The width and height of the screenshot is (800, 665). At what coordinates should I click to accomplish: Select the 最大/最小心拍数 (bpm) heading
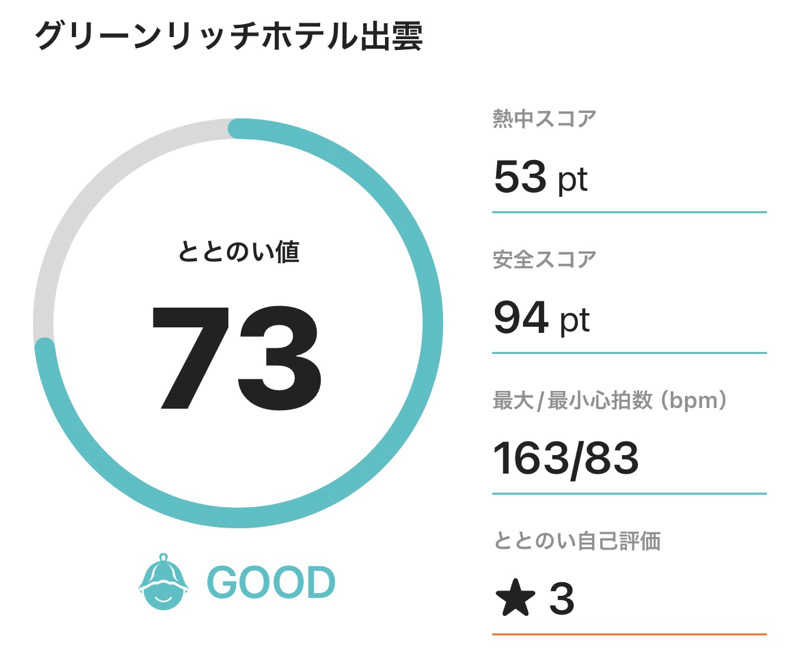(x=610, y=401)
